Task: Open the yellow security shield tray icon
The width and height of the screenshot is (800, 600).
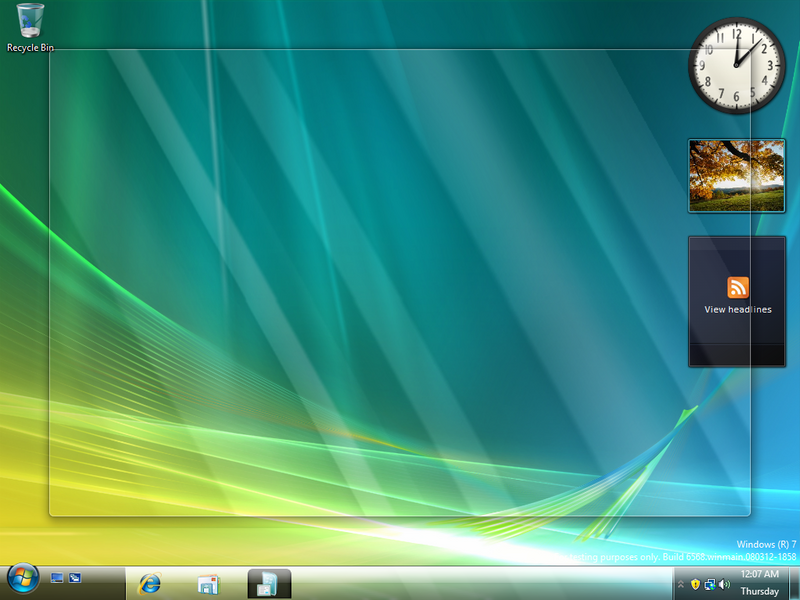Action: tap(695, 585)
